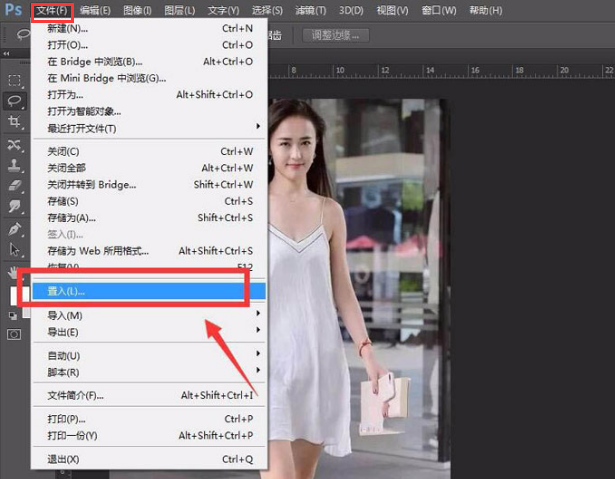Choose 存储为(A)... menu entry
The height and width of the screenshot is (479, 615).
pyautogui.click(x=149, y=218)
